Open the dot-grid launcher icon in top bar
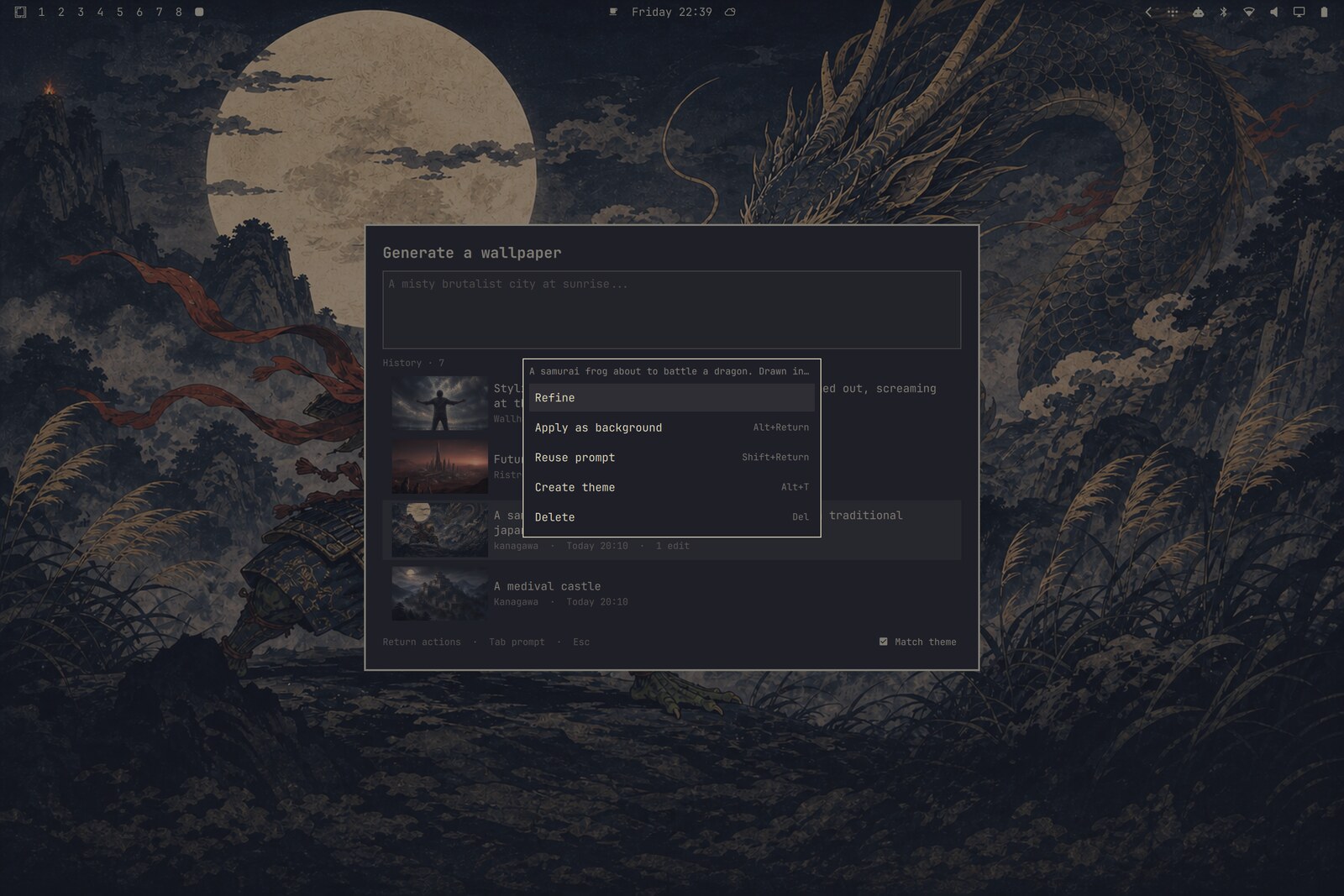This screenshot has height=896, width=1344. (x=1173, y=12)
